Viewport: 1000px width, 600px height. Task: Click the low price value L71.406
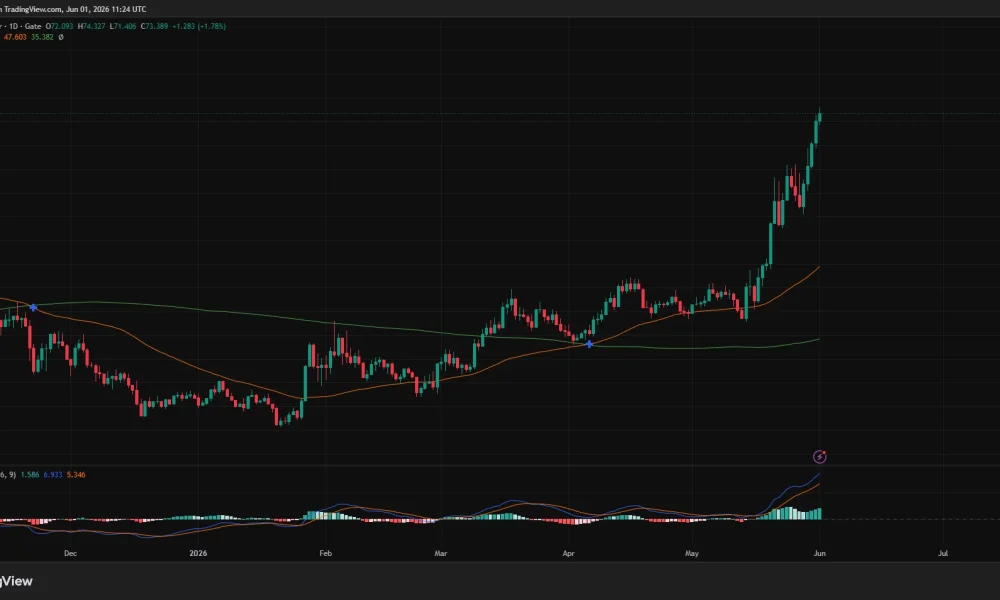(122, 26)
